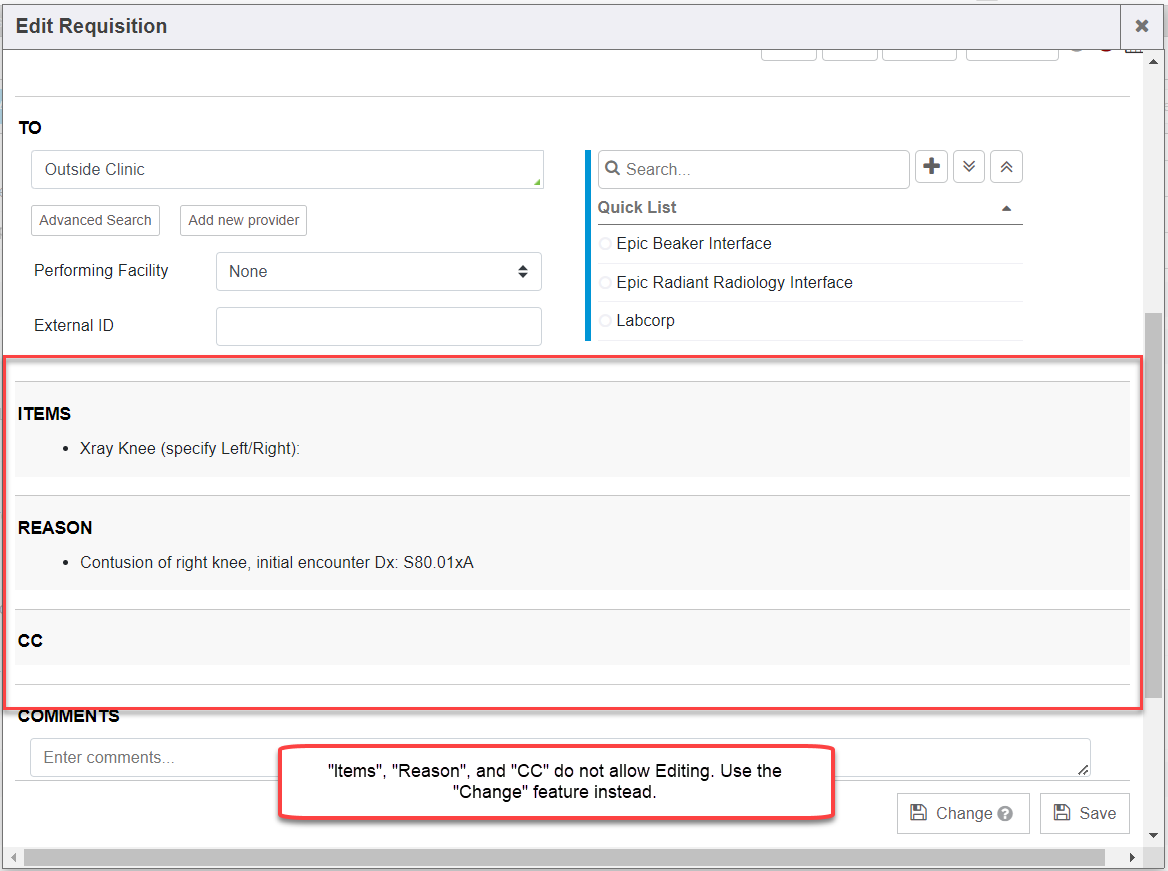Click the magnifier icon in Search box
1168x871 pixels.
click(613, 169)
